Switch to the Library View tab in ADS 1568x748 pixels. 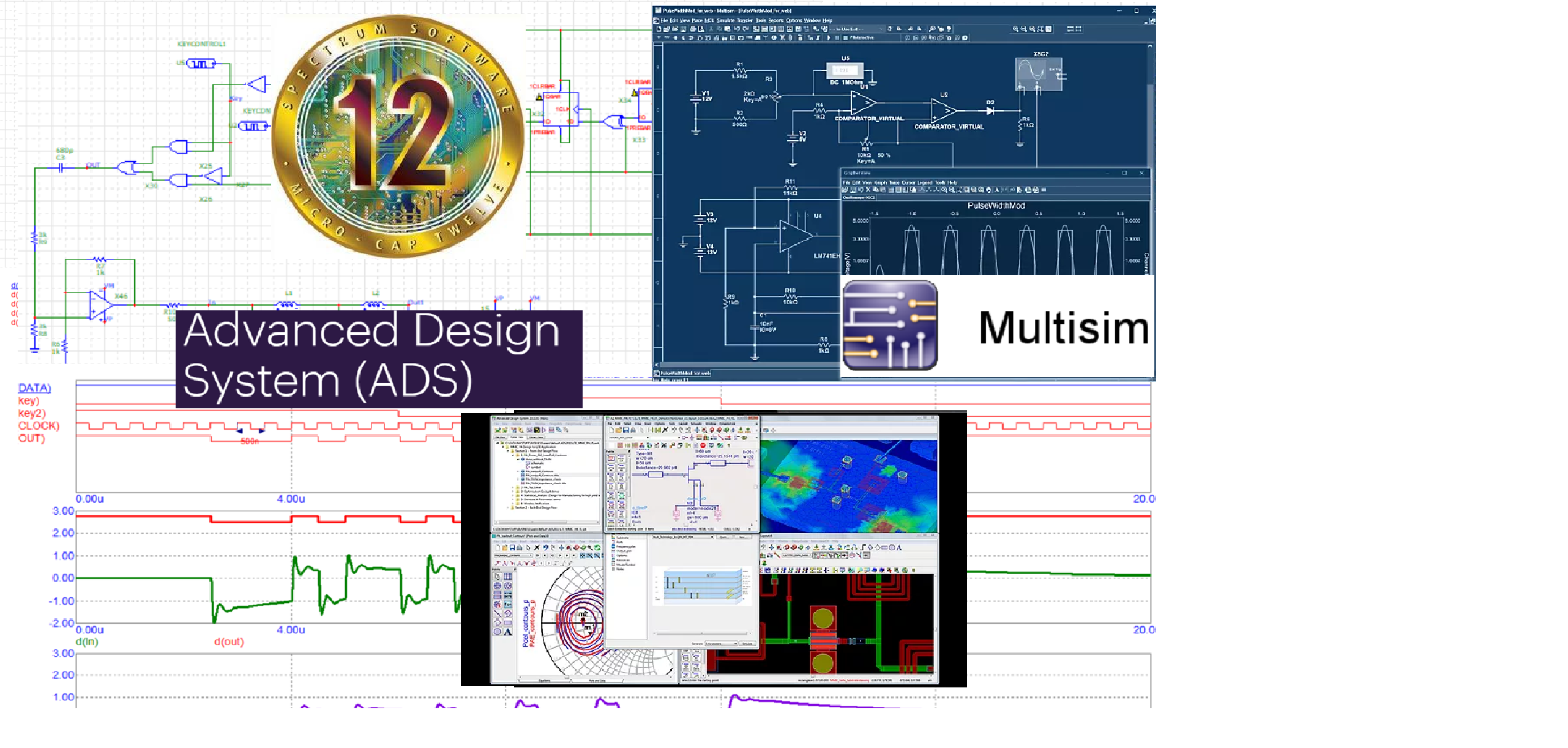536,437
